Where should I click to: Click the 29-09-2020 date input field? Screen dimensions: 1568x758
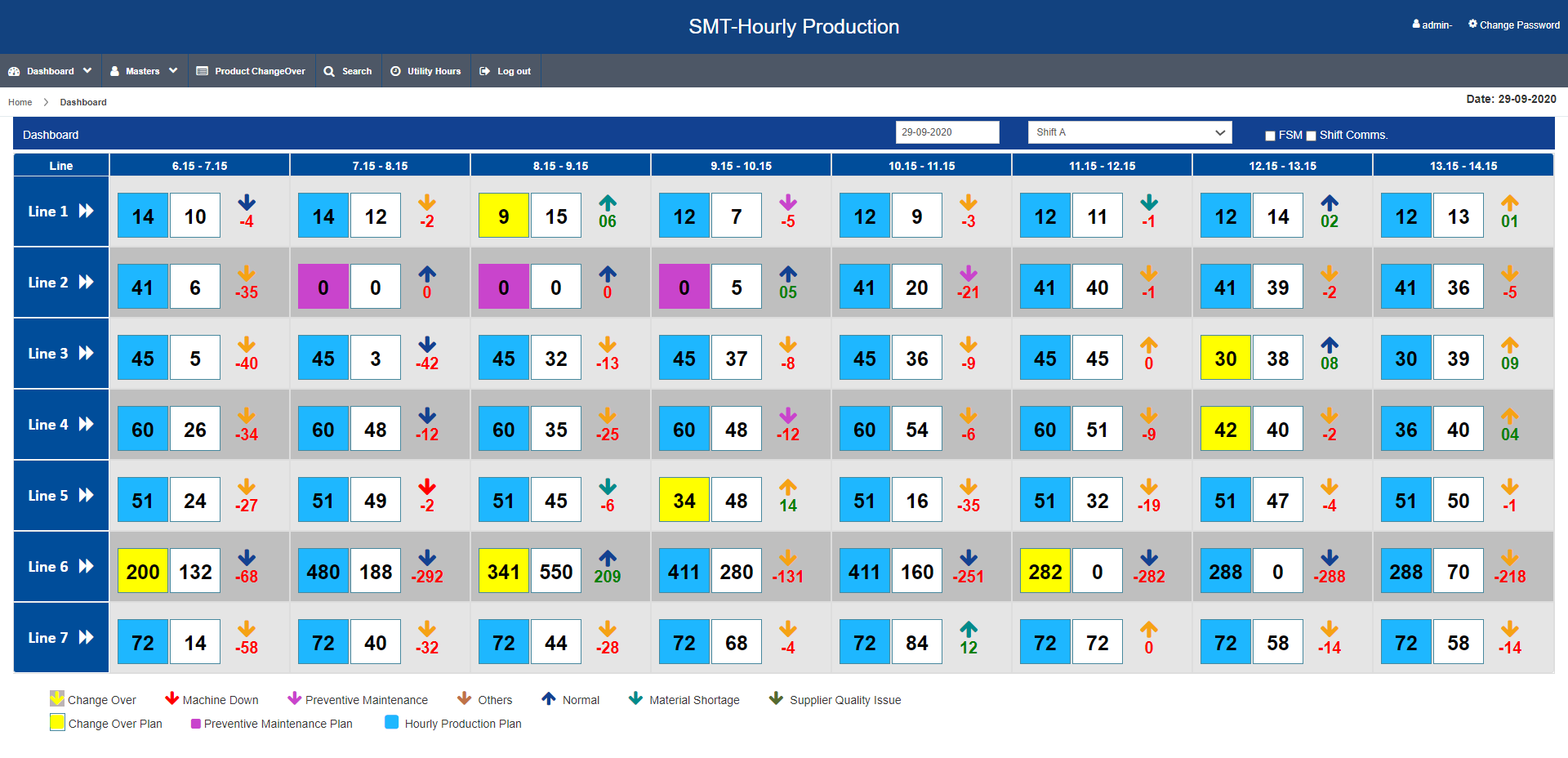click(x=947, y=132)
